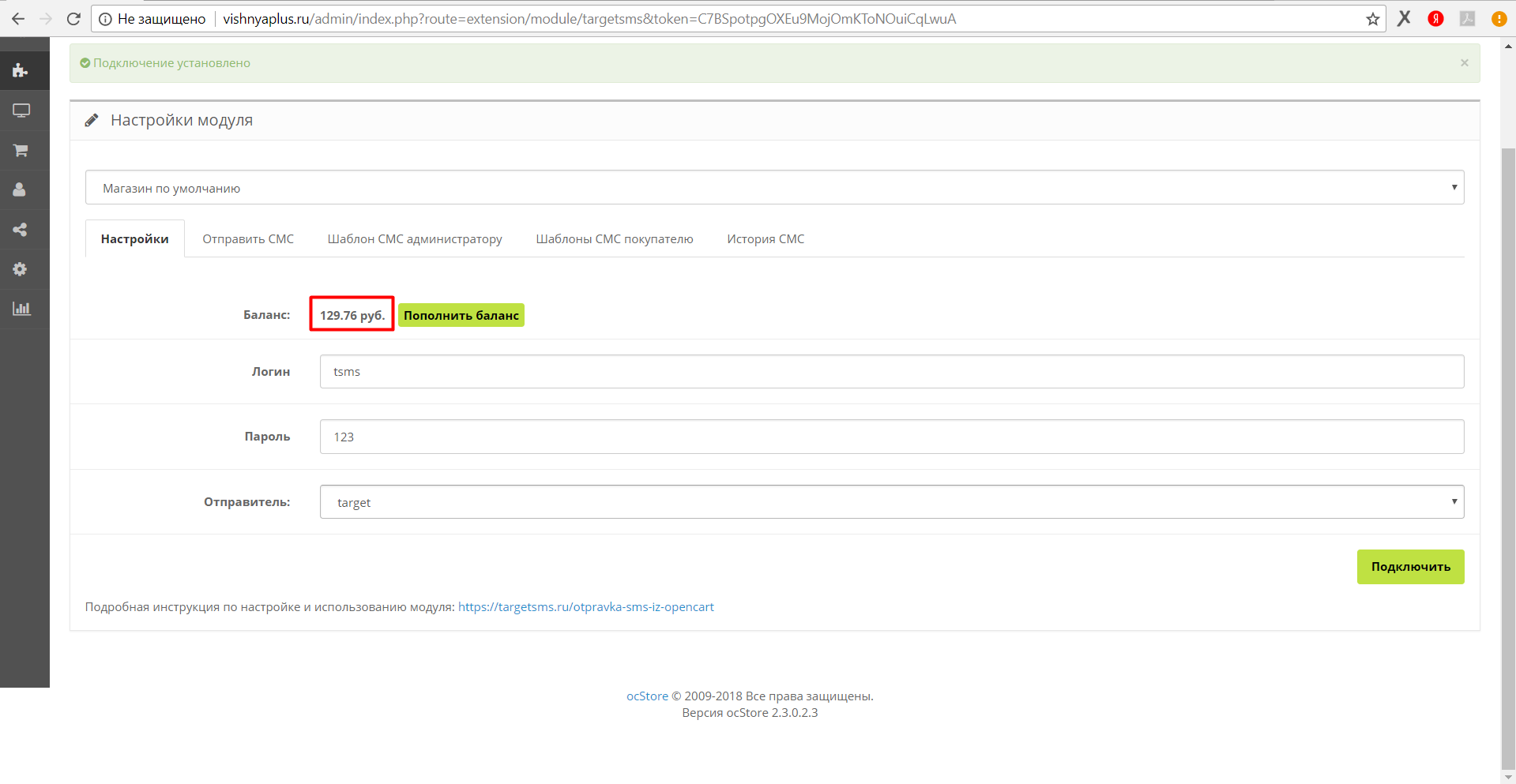Image resolution: width=1516 pixels, height=784 pixels.
Task: Open the Reports bar chart sidebar icon
Action: 21,309
